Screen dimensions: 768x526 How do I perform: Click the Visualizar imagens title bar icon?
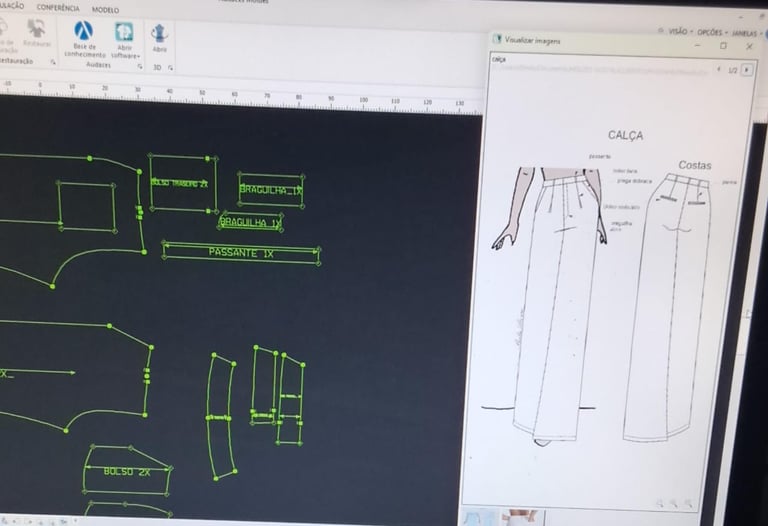click(497, 39)
